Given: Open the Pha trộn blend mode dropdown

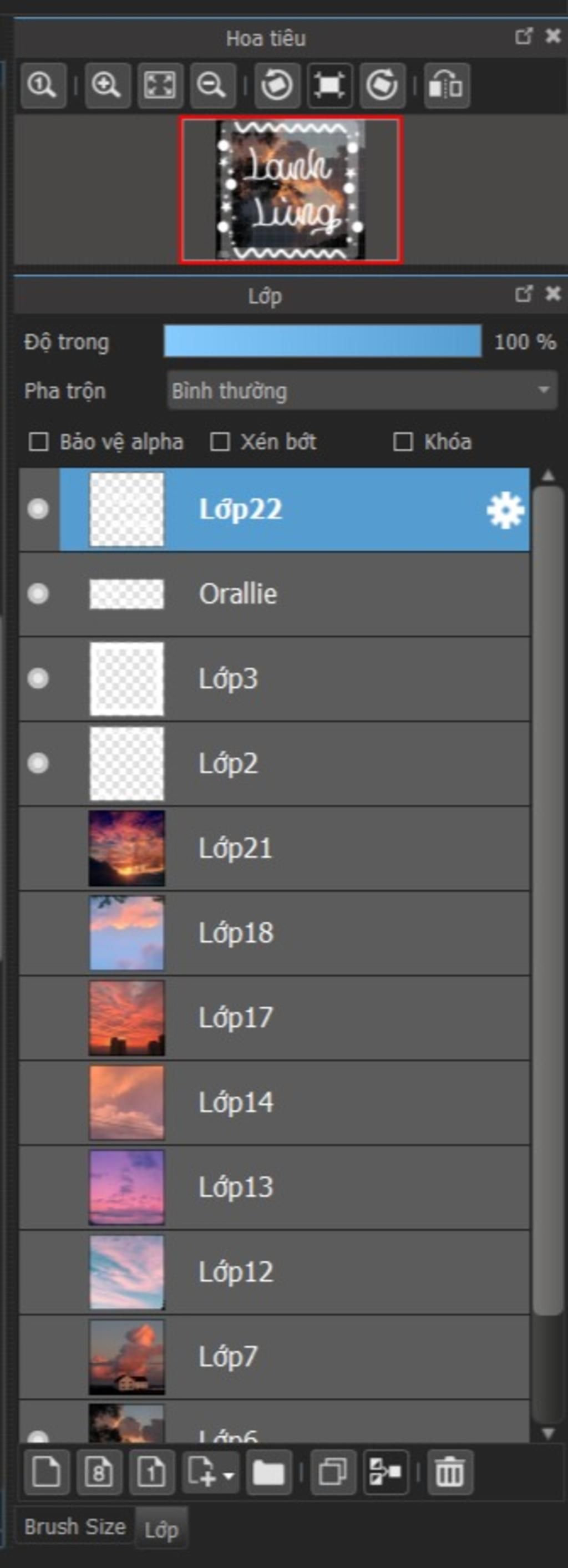Looking at the screenshot, I should [362, 390].
